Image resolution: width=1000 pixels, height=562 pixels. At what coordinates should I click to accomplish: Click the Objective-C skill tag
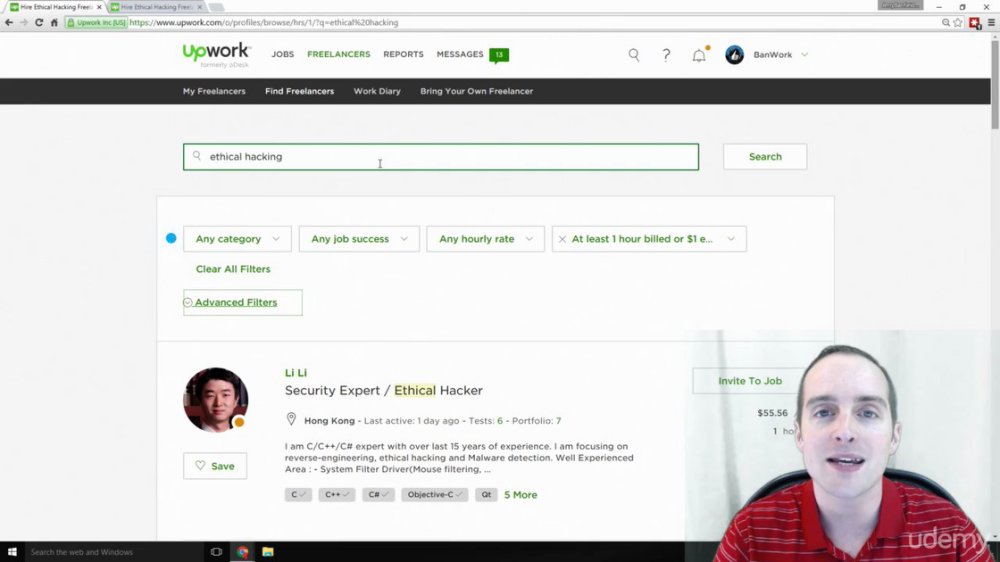(434, 494)
